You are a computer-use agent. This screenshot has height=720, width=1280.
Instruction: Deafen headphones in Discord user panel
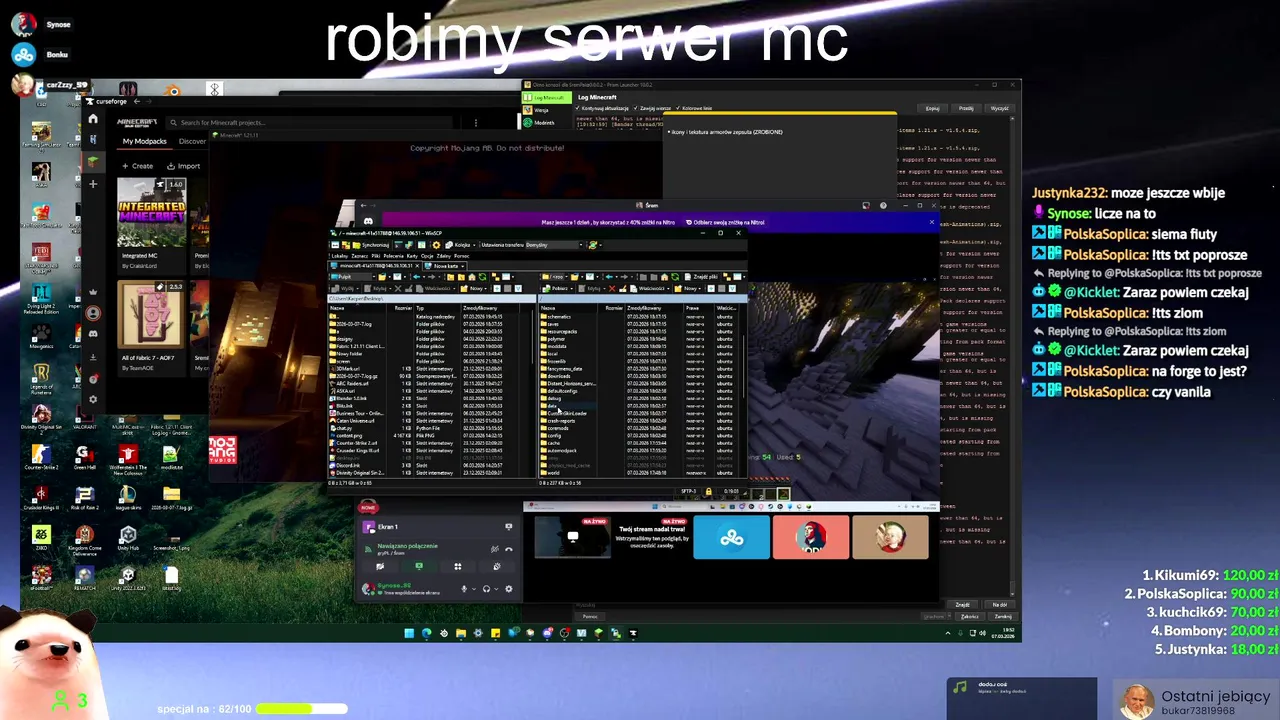tap(486, 589)
